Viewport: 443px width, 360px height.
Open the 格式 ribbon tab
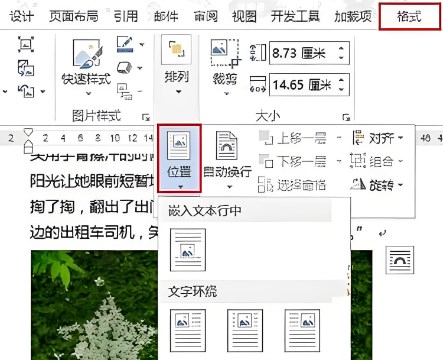click(x=409, y=16)
